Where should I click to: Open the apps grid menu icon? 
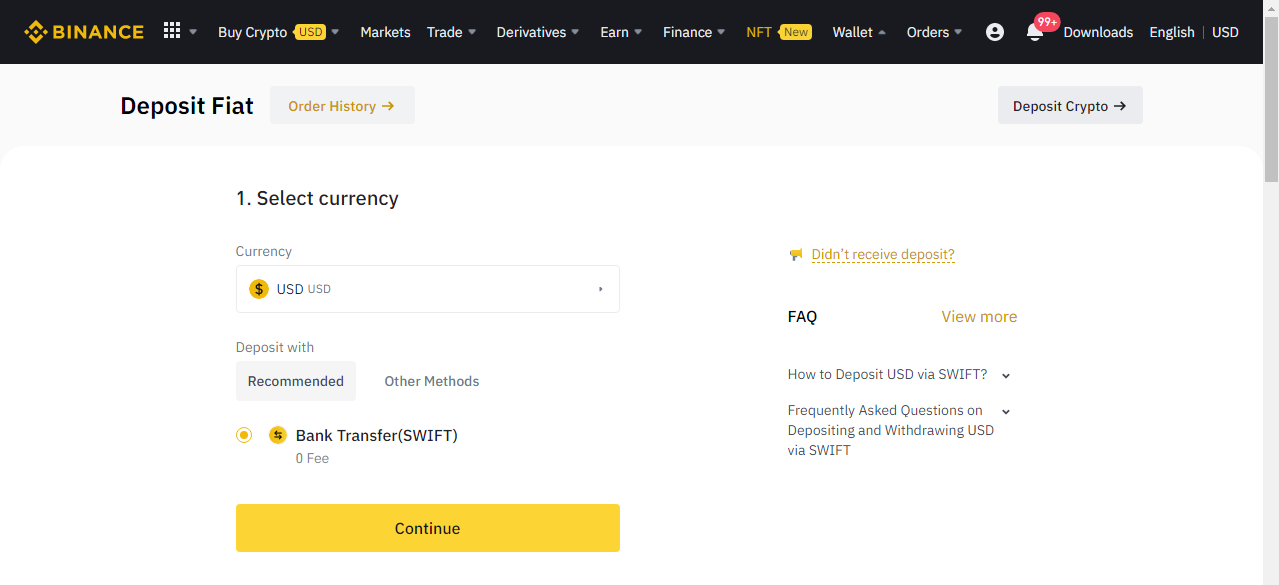pyautogui.click(x=172, y=31)
